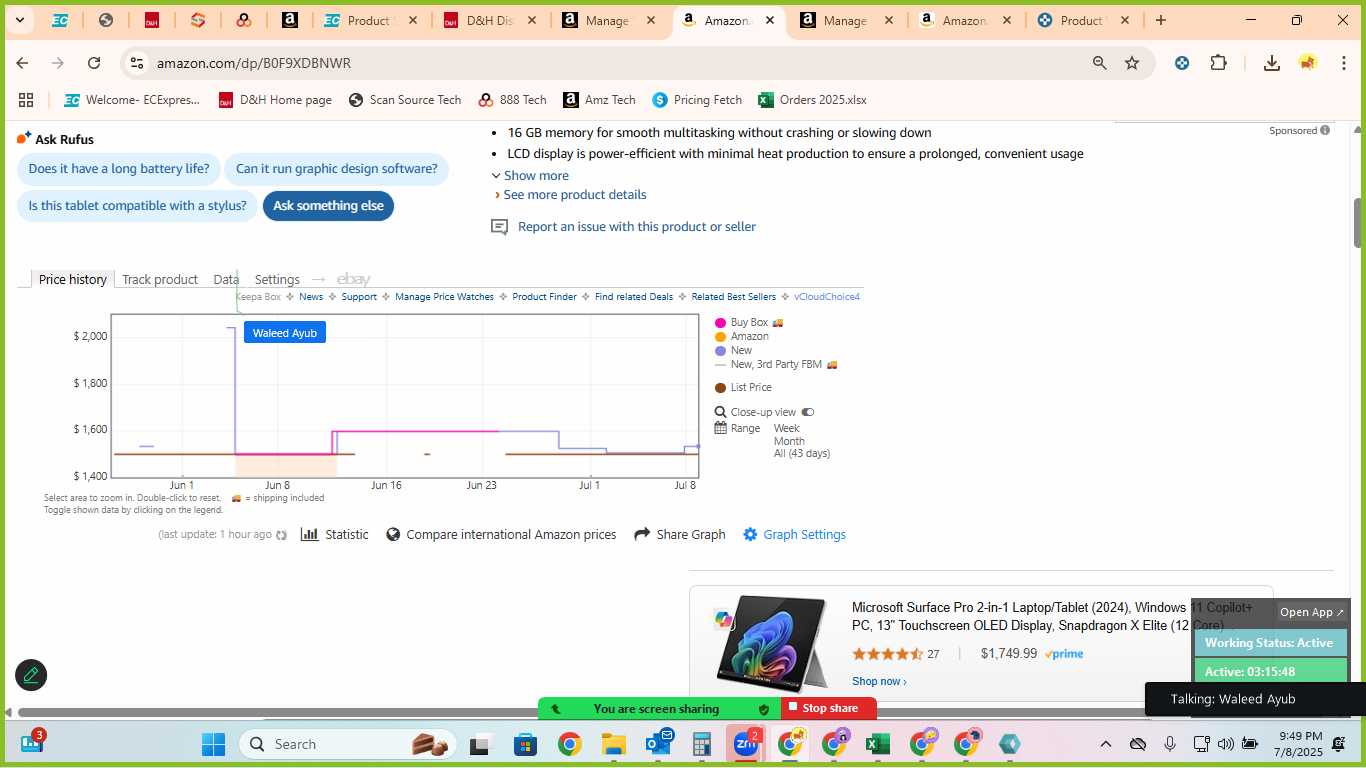Toggle Amazon legend series

click(x=742, y=337)
